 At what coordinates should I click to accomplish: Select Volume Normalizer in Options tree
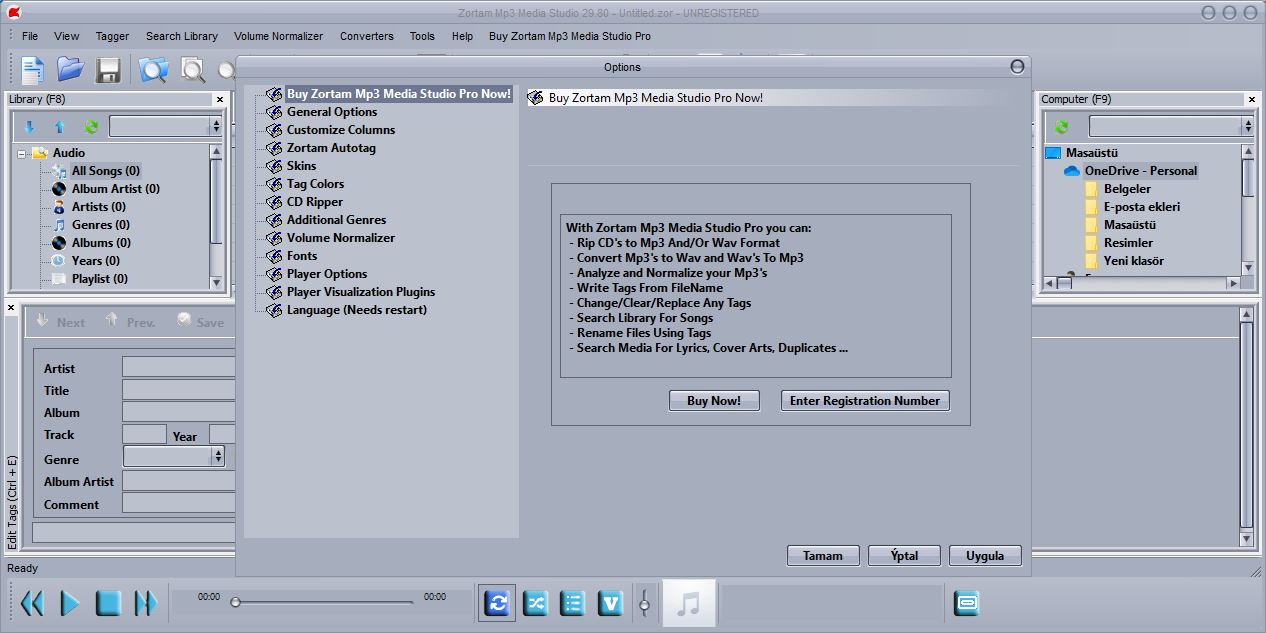[341, 238]
